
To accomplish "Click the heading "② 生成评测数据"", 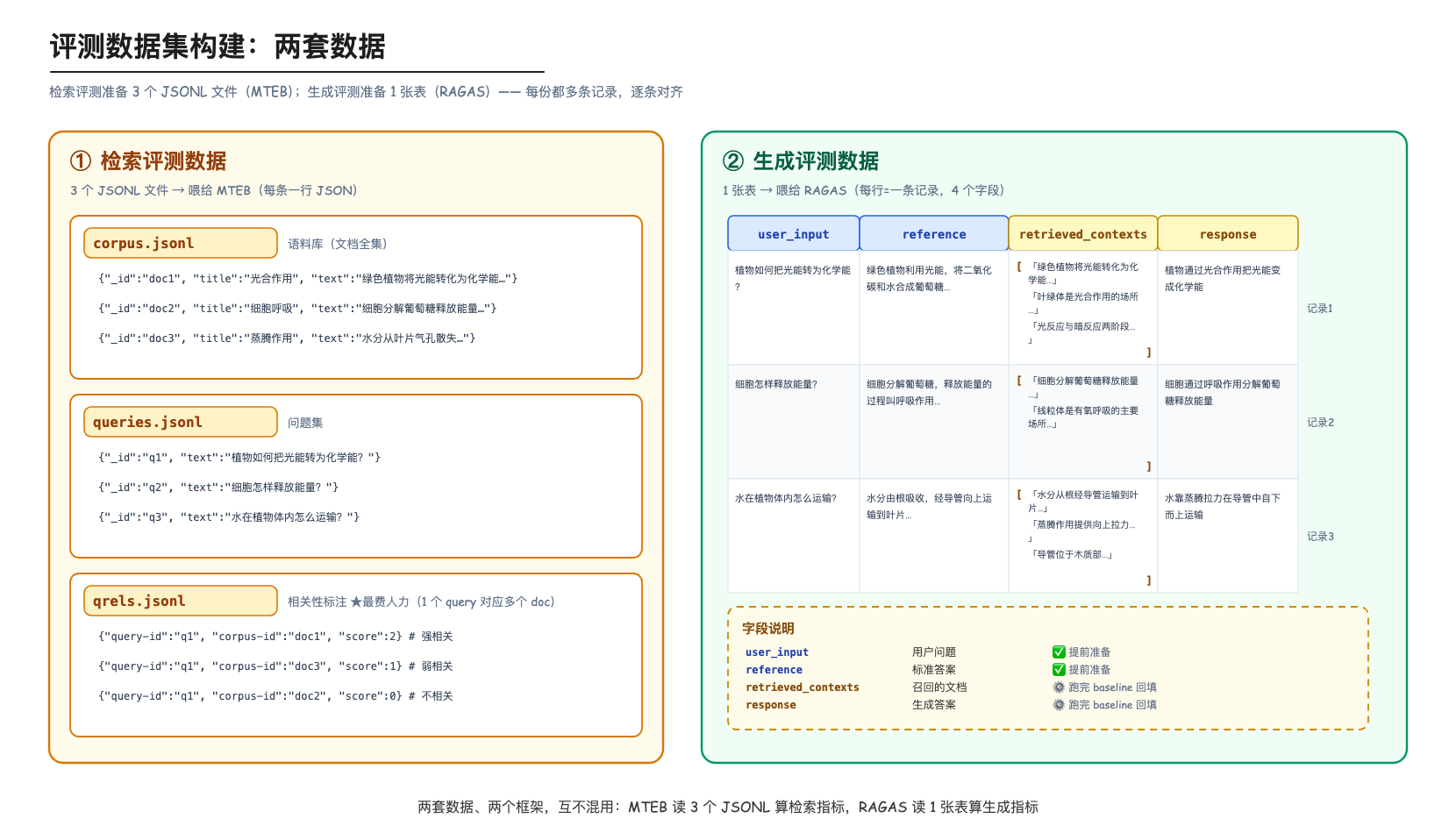I will coord(801,160).
